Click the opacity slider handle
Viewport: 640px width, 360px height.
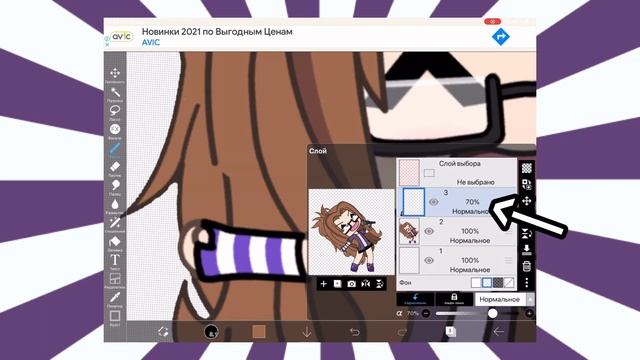coord(492,313)
